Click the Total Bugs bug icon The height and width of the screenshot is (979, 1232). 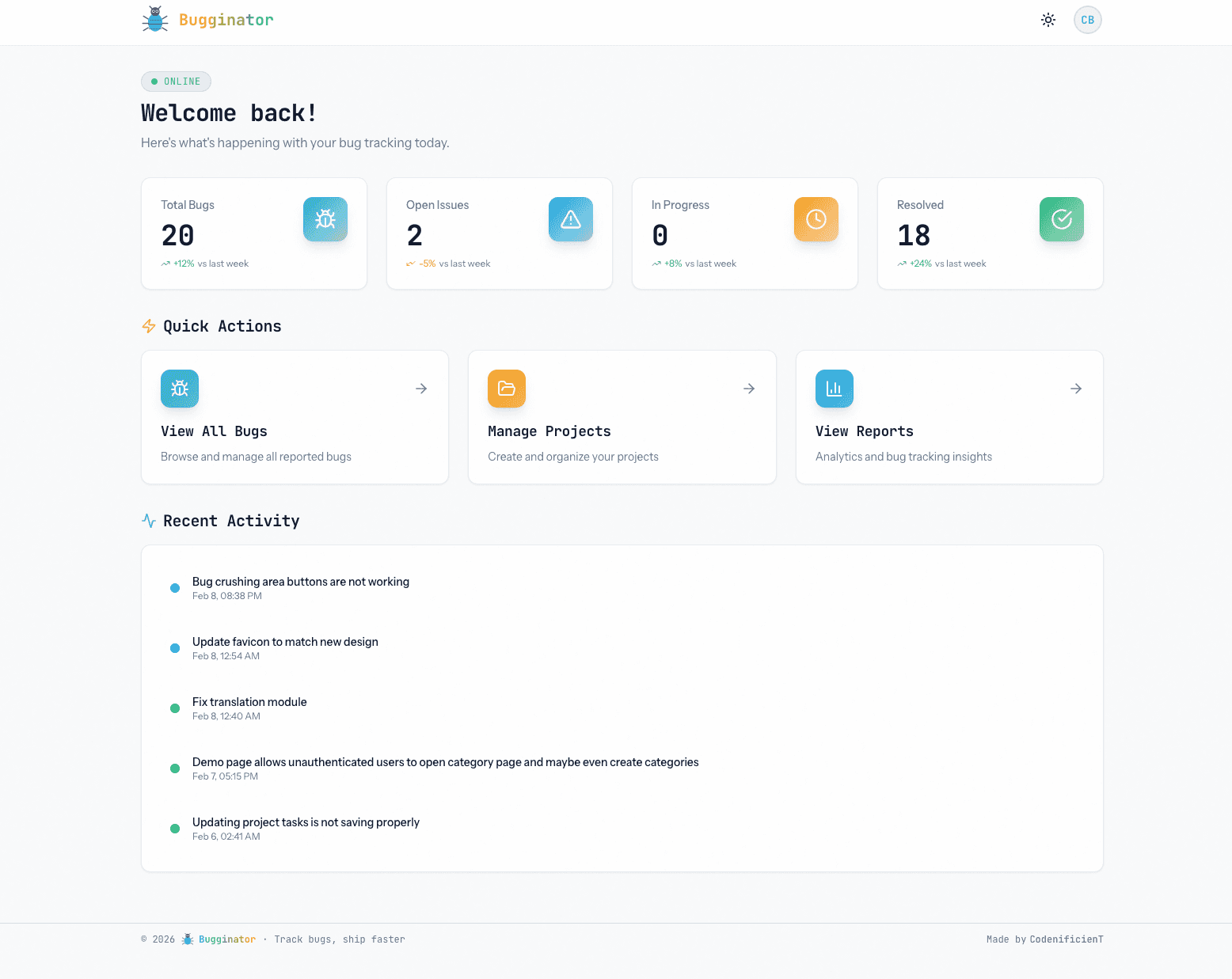pyautogui.click(x=325, y=219)
